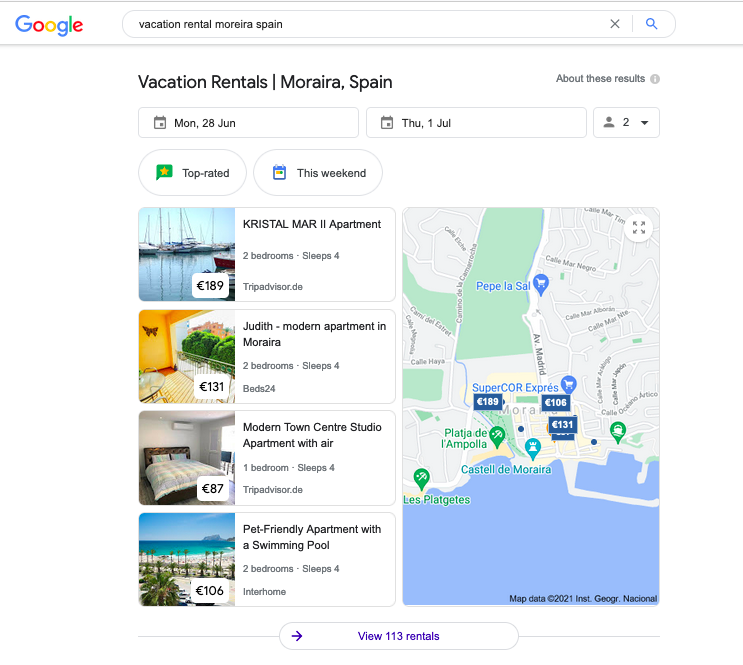Click the calendar icon on This weekend chip

tap(280, 173)
